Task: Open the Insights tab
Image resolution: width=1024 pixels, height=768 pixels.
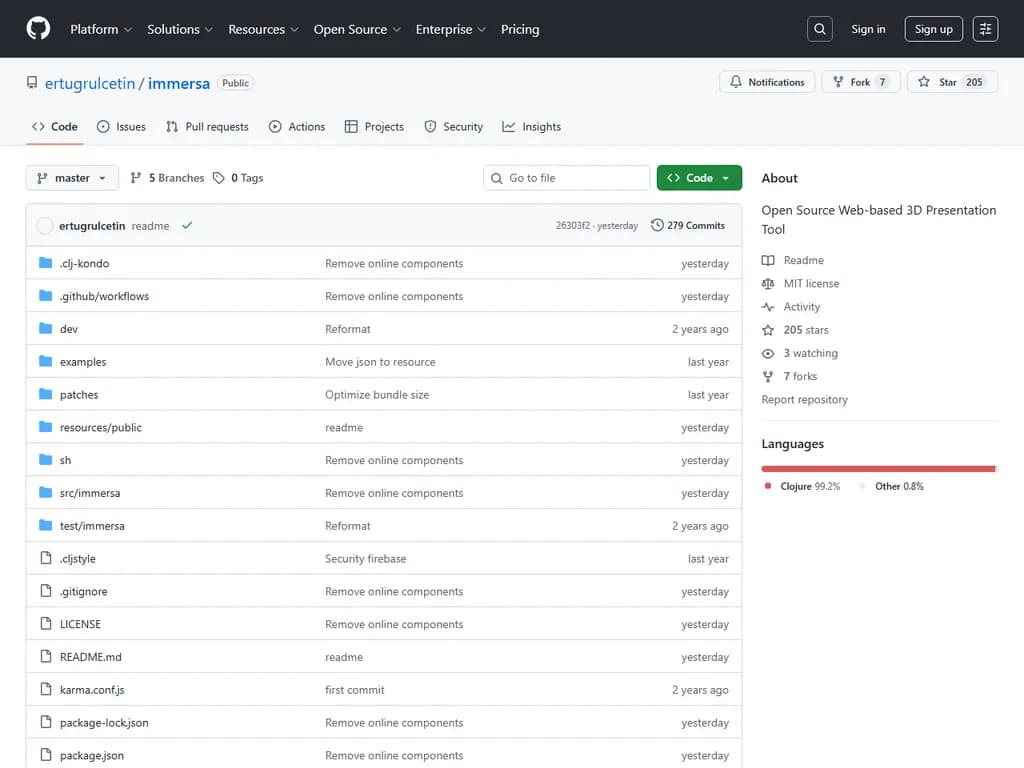Action: 532,127
